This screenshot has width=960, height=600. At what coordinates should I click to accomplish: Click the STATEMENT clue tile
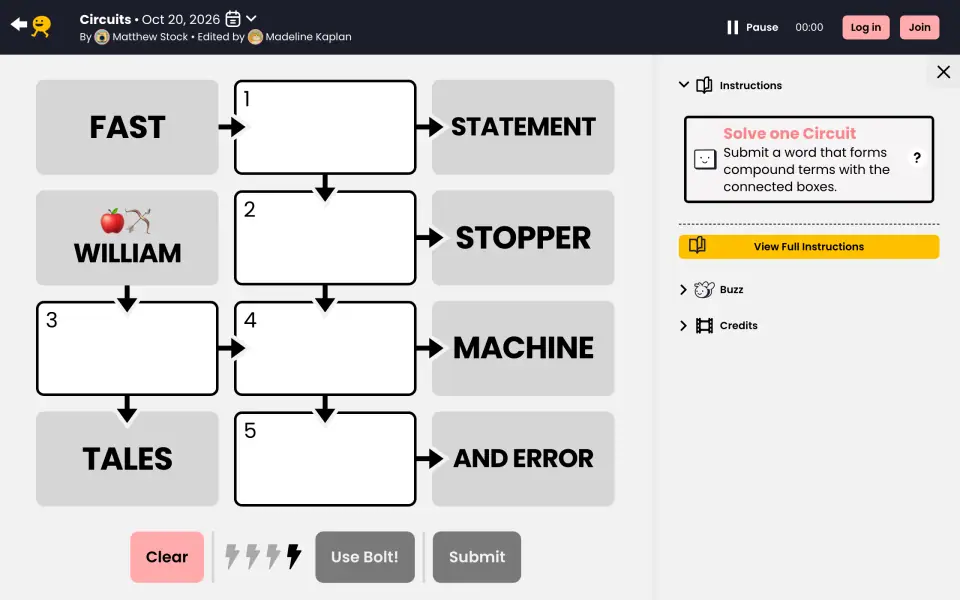(523, 127)
